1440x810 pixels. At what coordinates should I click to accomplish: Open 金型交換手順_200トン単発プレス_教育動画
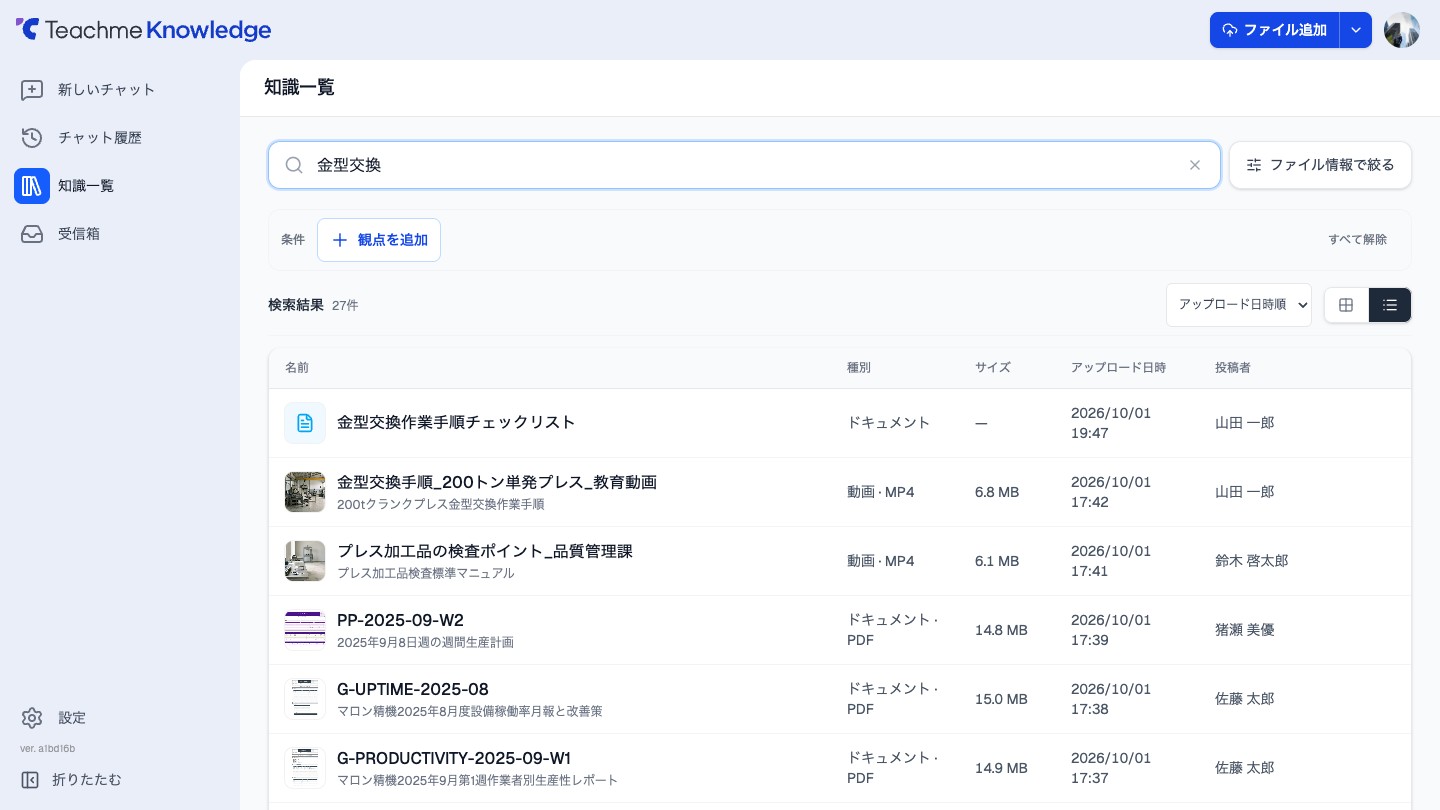[497, 482]
